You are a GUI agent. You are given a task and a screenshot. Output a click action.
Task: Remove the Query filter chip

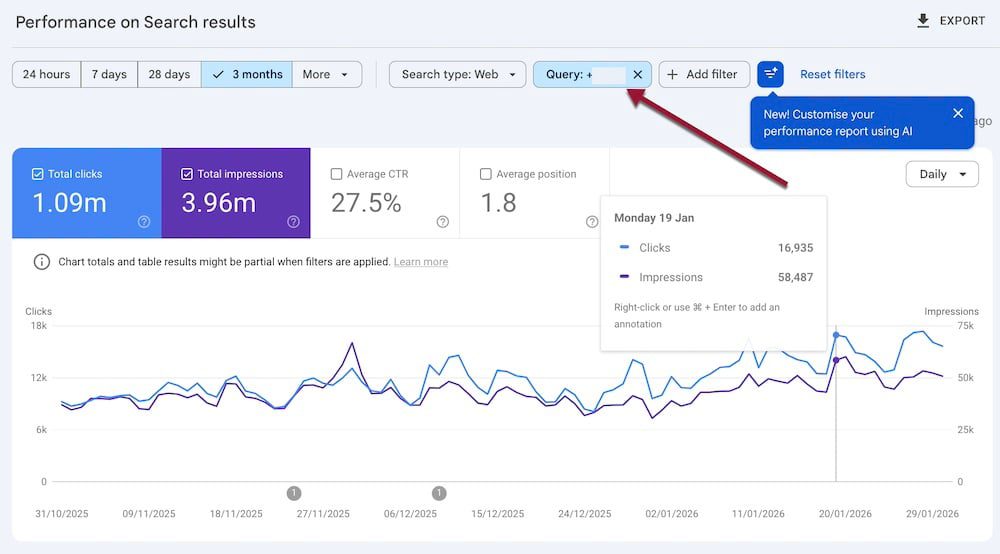[x=638, y=75]
